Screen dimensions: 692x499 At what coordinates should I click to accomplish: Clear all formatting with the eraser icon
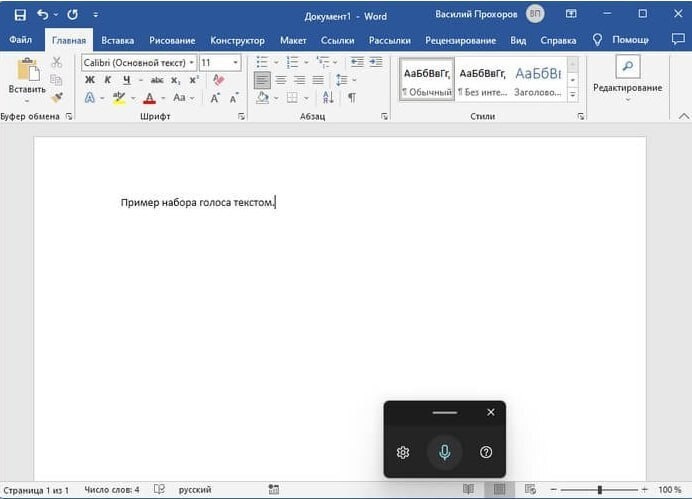pyautogui.click(x=219, y=80)
